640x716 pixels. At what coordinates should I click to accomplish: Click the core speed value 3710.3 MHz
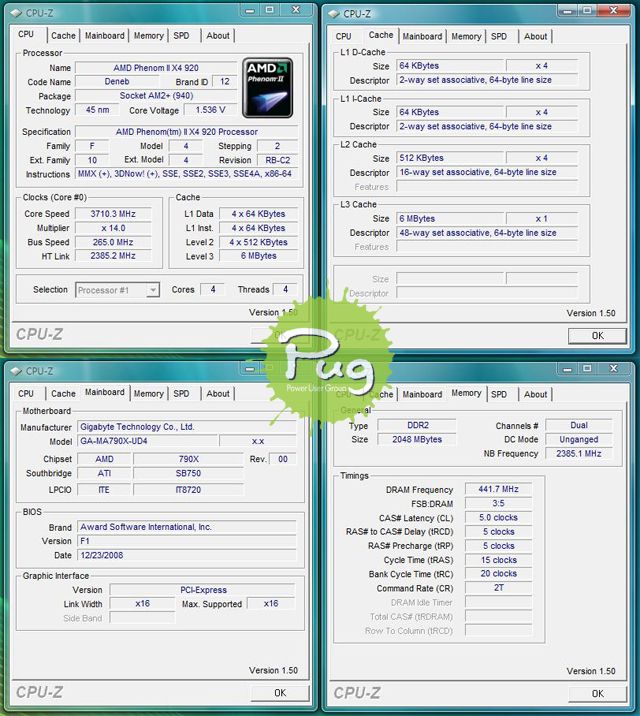click(x=113, y=214)
